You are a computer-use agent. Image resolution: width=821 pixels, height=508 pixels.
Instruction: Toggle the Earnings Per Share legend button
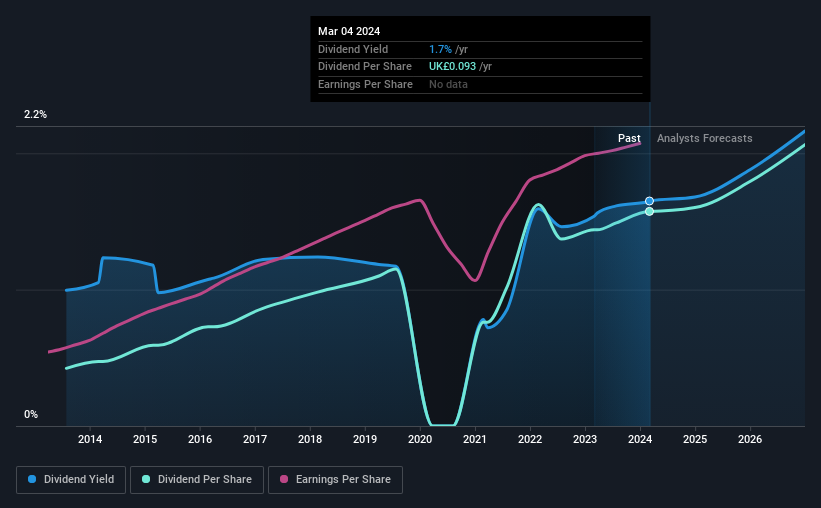(x=335, y=480)
